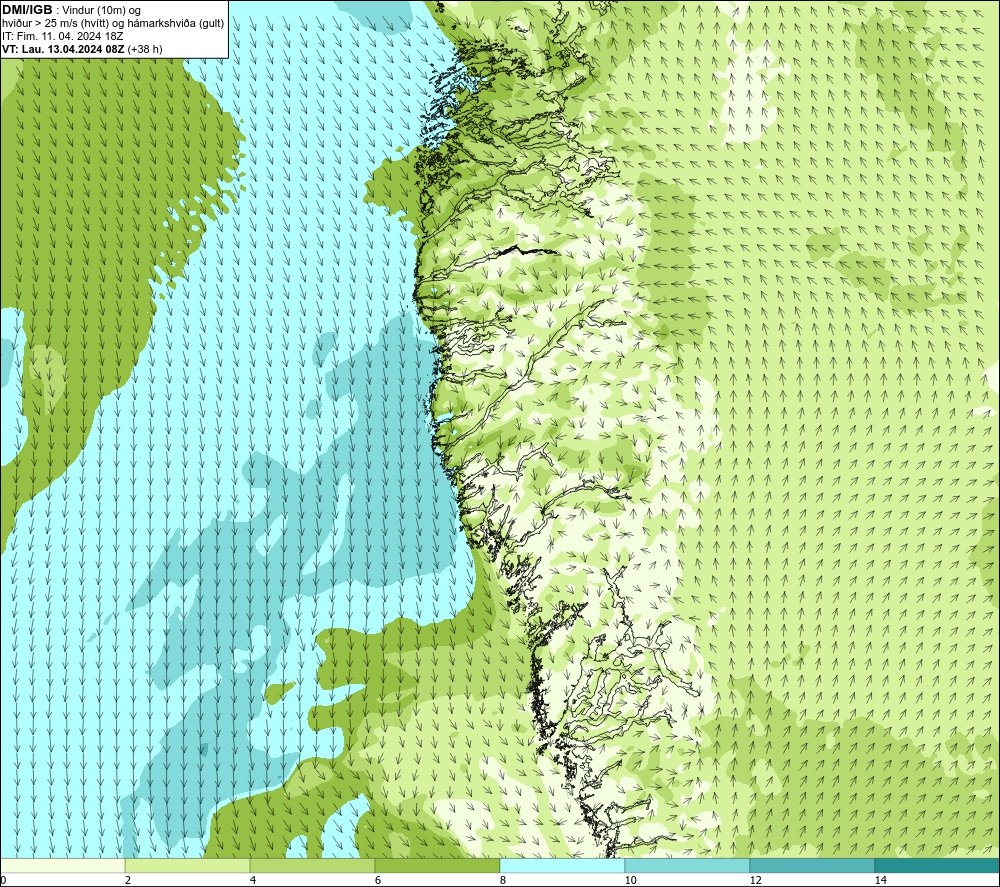Image resolution: width=1000 pixels, height=887 pixels.
Task: Click the 12–14 m/s darker teal swatch
Action: 812,866
